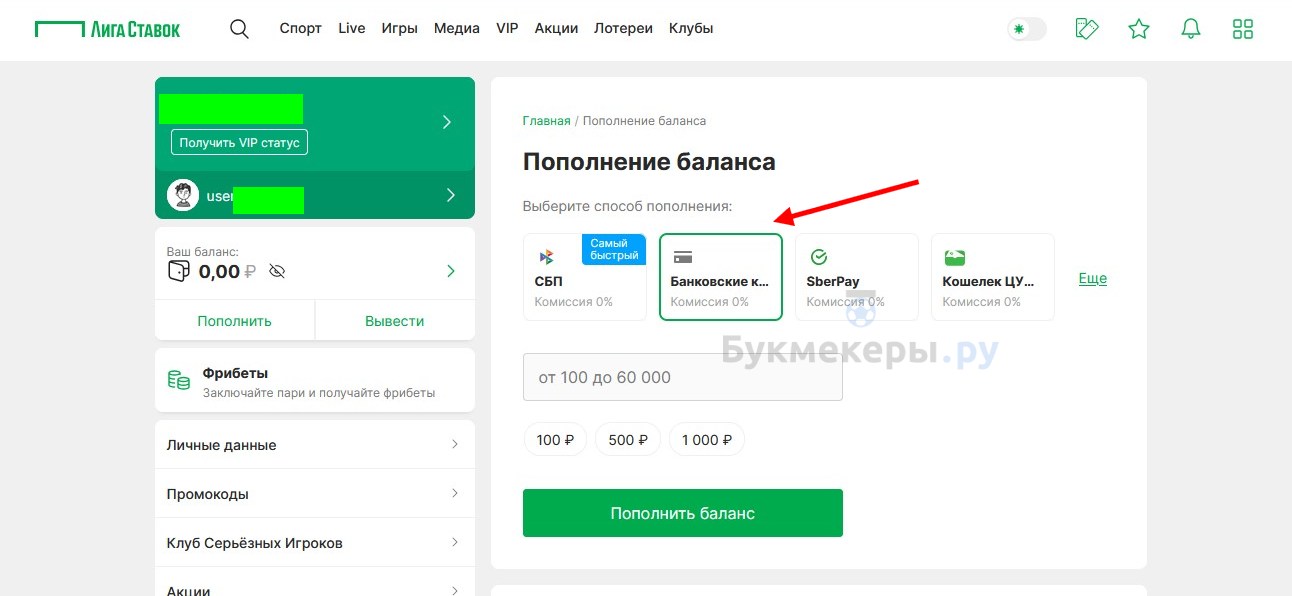This screenshot has width=1292, height=596.
Task: Open balance details green chevron
Action: coord(451,271)
